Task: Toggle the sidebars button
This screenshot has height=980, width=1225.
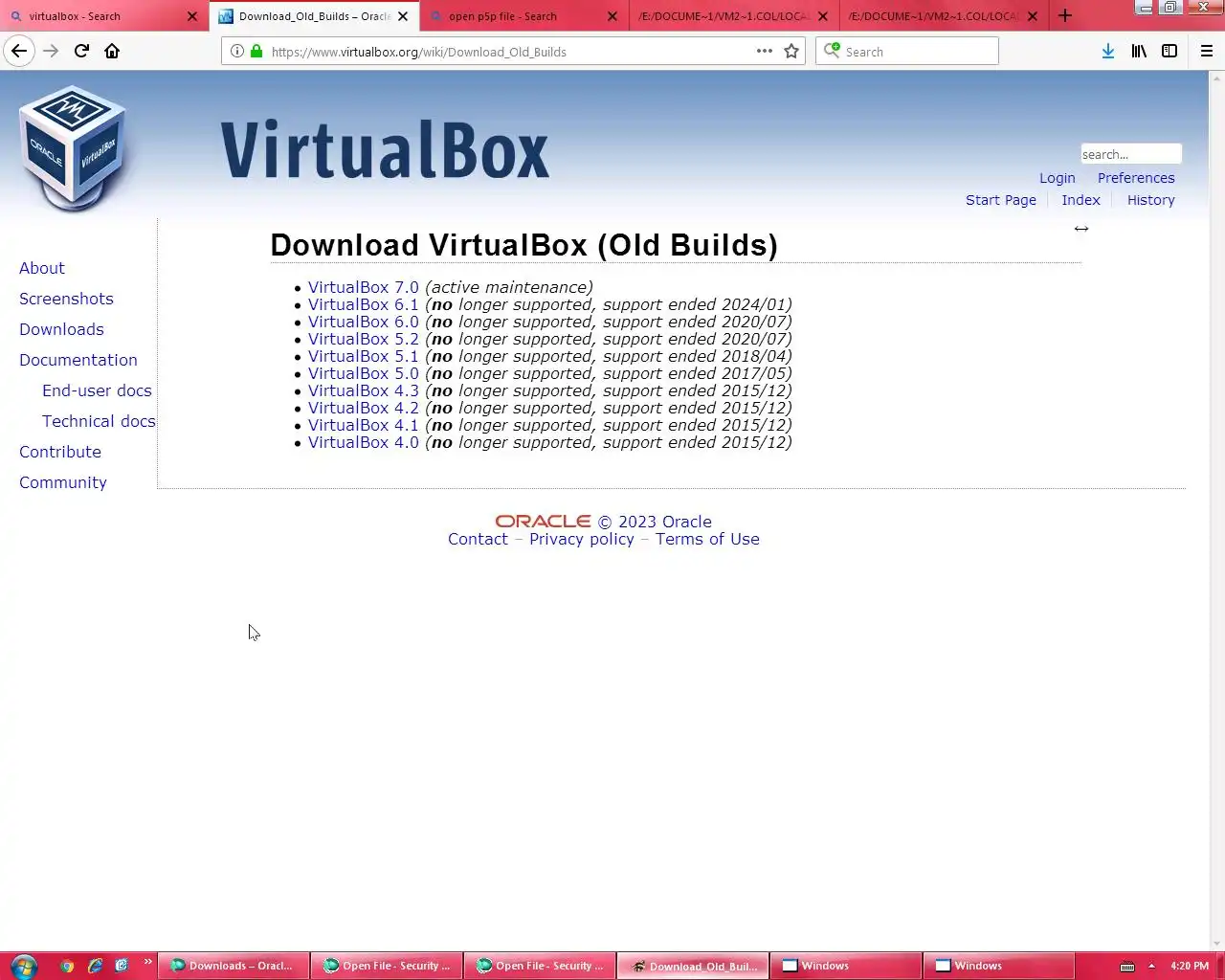Action: coord(1169,51)
